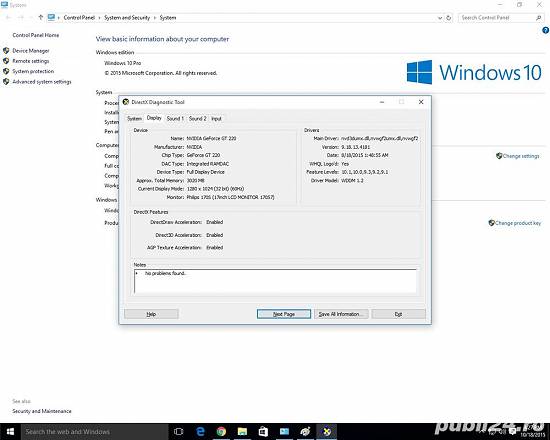Open the Windows Store taskbar icon
Viewport: 550px width, 440px height.
263,432
